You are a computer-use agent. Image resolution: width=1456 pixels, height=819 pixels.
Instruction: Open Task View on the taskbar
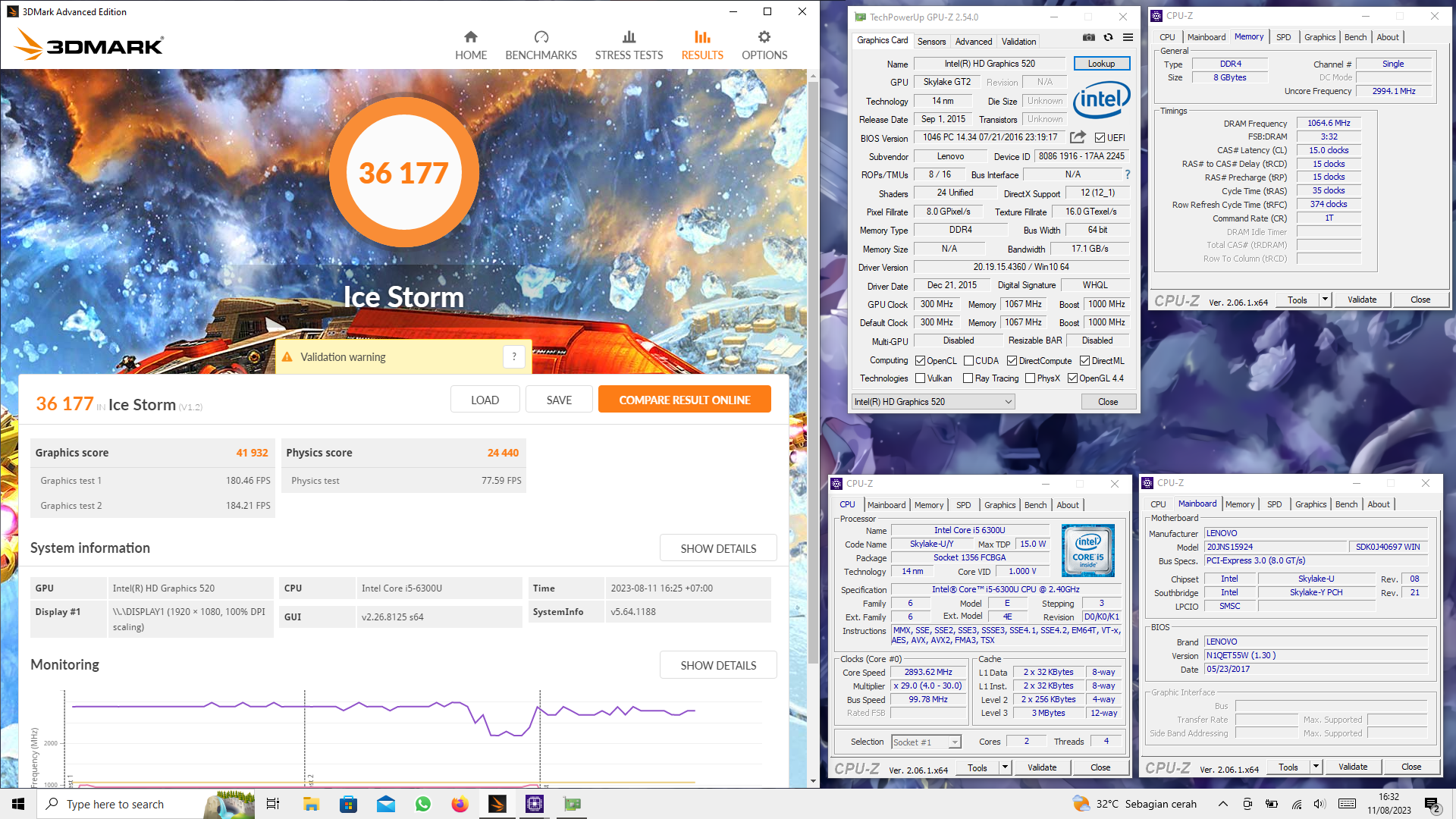[273, 804]
